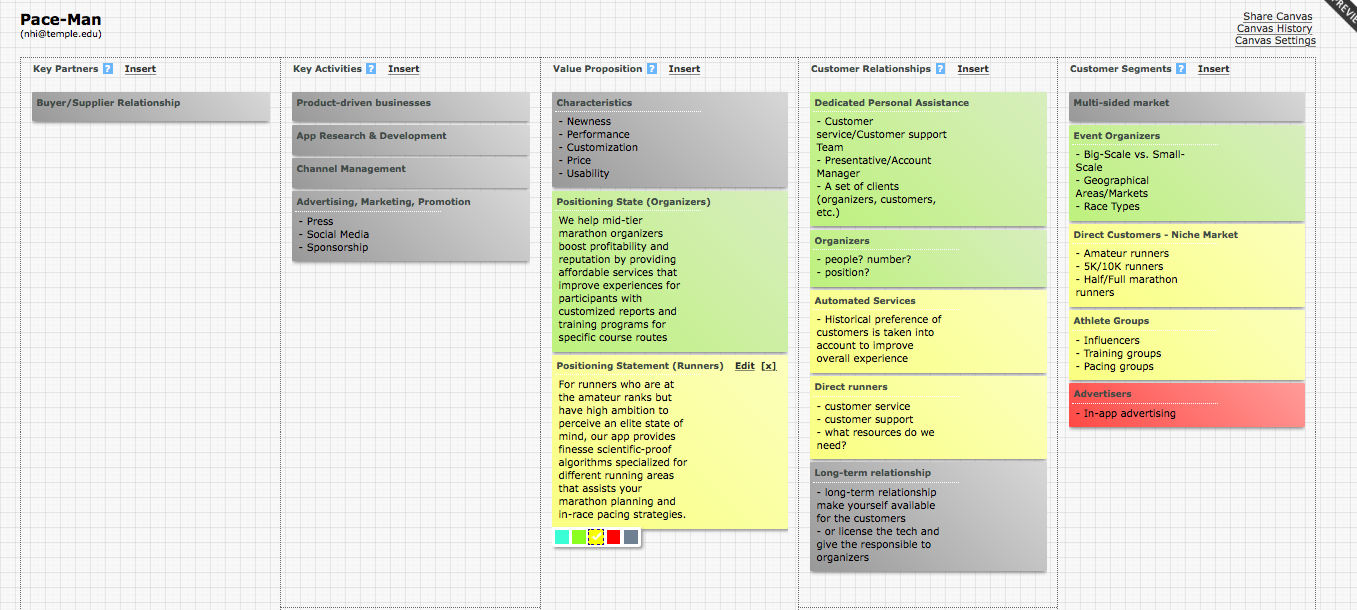Edit the Positioning Statement (Runners) note
This screenshot has width=1357, height=610.
(x=745, y=366)
